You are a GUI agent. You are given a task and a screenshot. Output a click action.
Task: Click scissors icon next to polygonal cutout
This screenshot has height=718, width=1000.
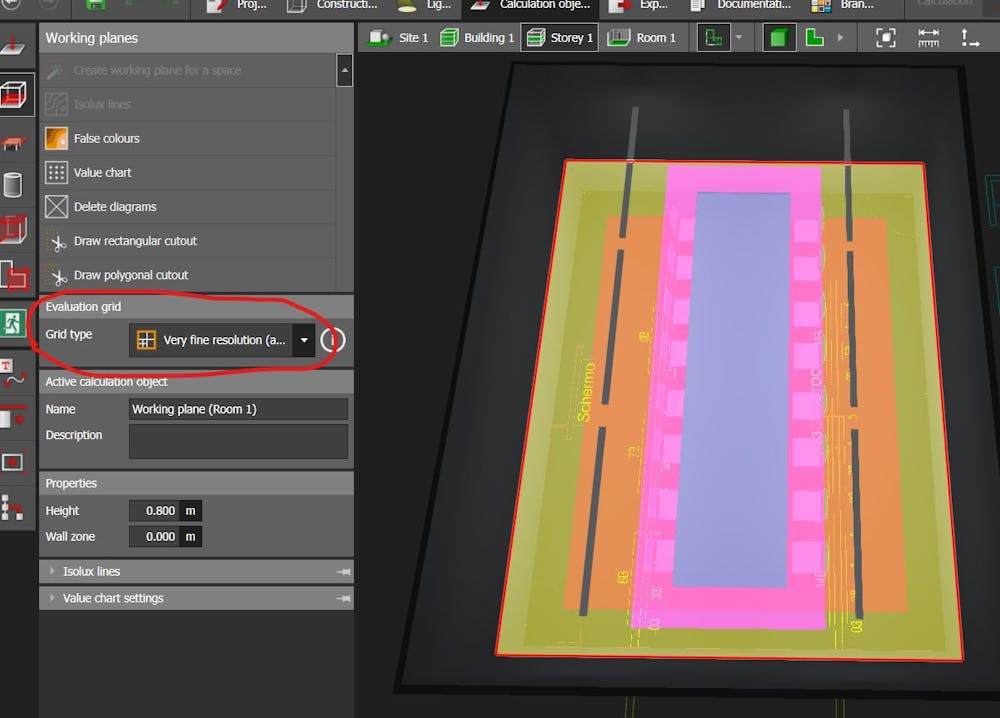[57, 275]
